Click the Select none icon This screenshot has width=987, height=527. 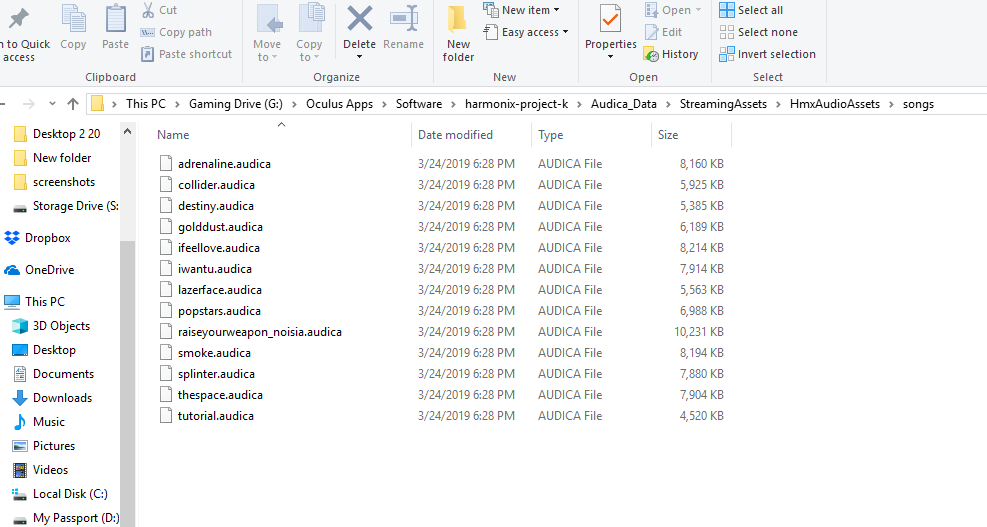tap(726, 32)
